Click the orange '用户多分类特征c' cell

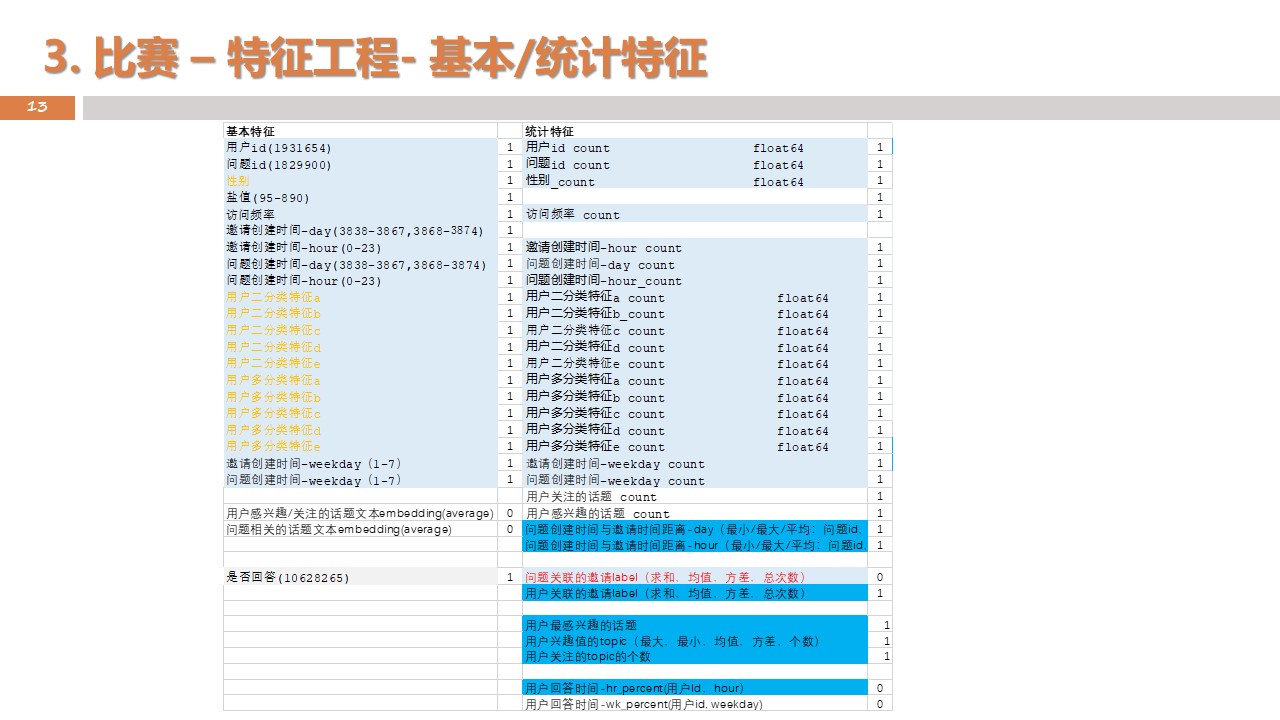tap(360, 413)
